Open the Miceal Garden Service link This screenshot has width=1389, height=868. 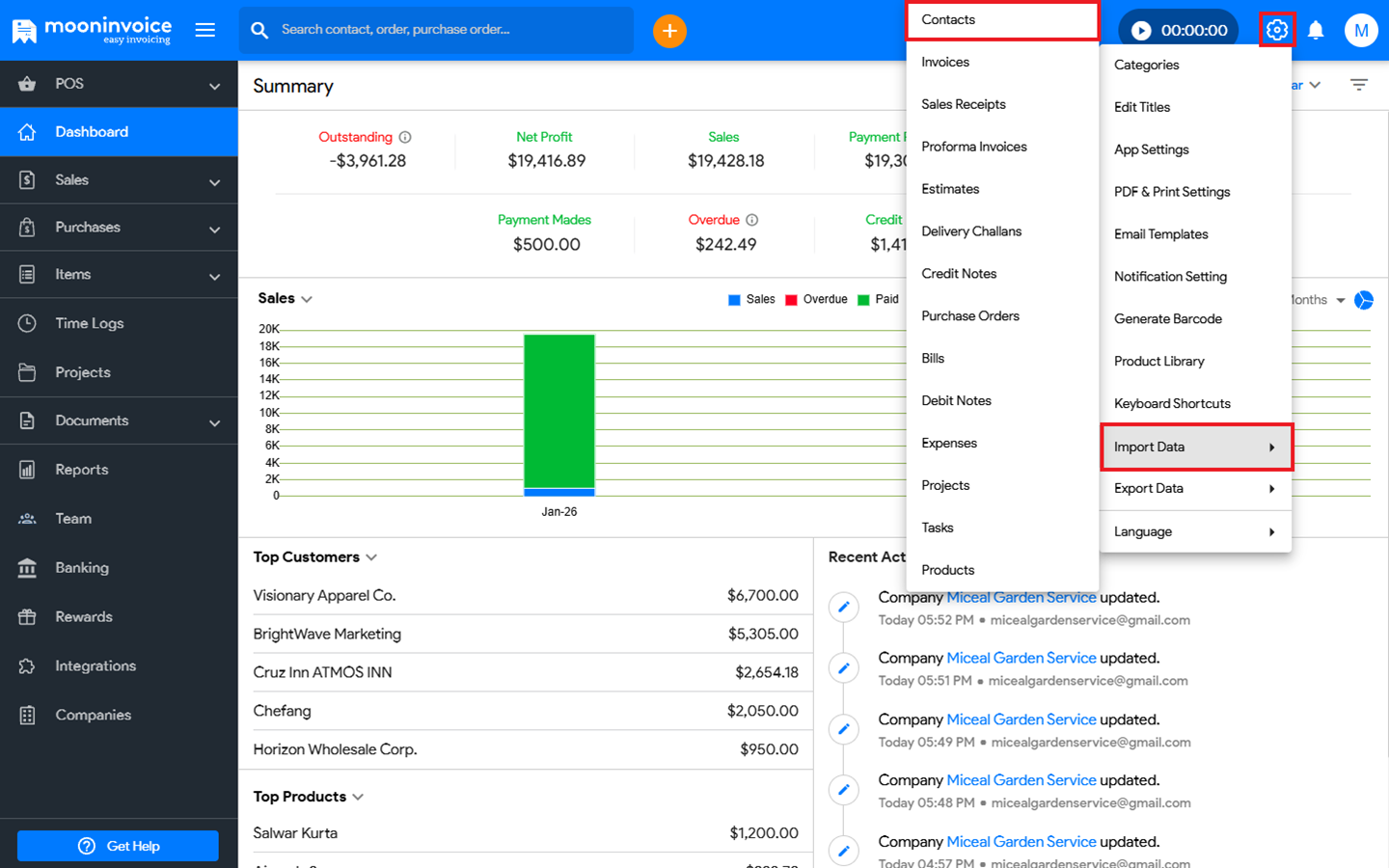[1021, 598]
